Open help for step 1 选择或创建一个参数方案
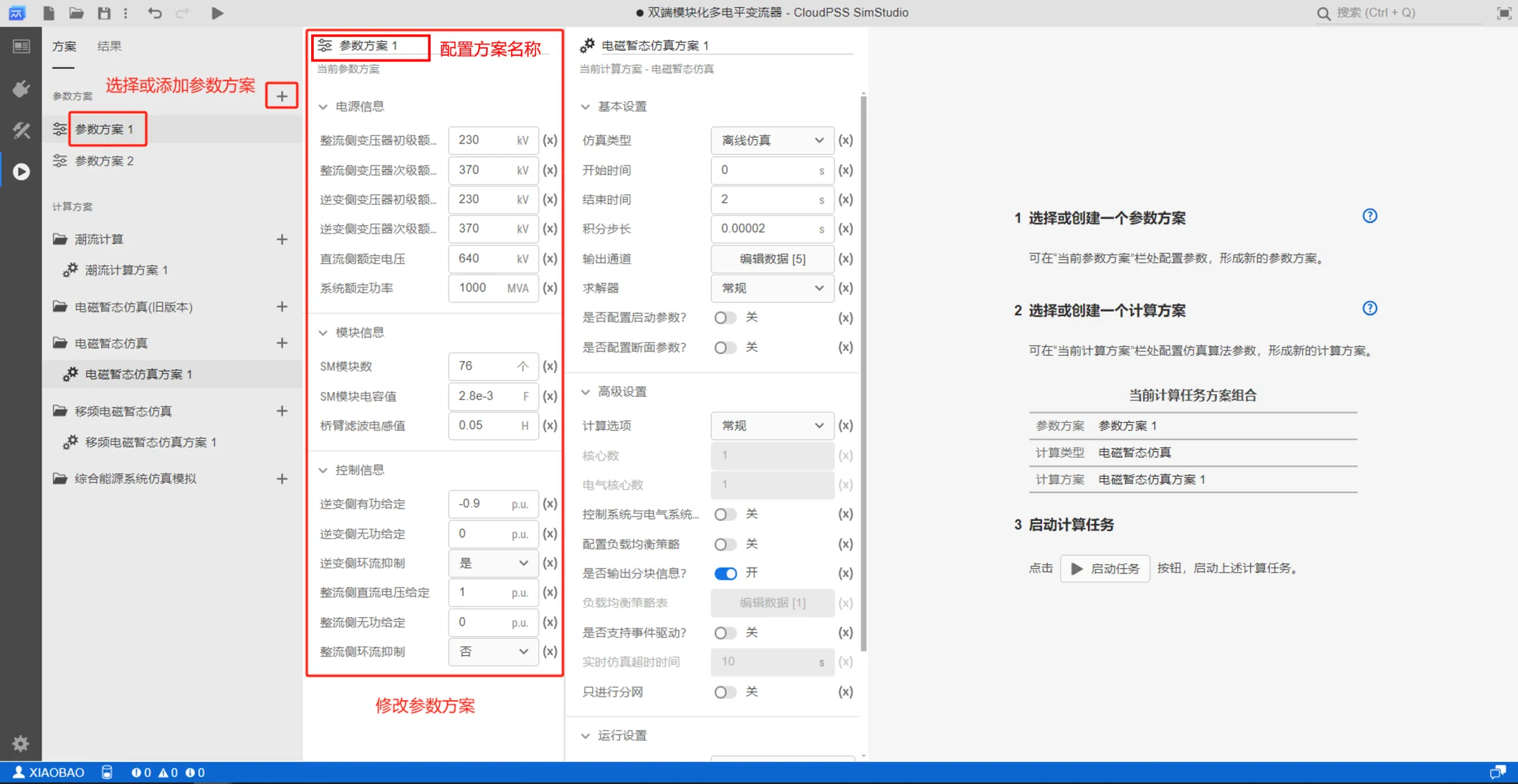Image resolution: width=1518 pixels, height=784 pixels. [x=1369, y=216]
